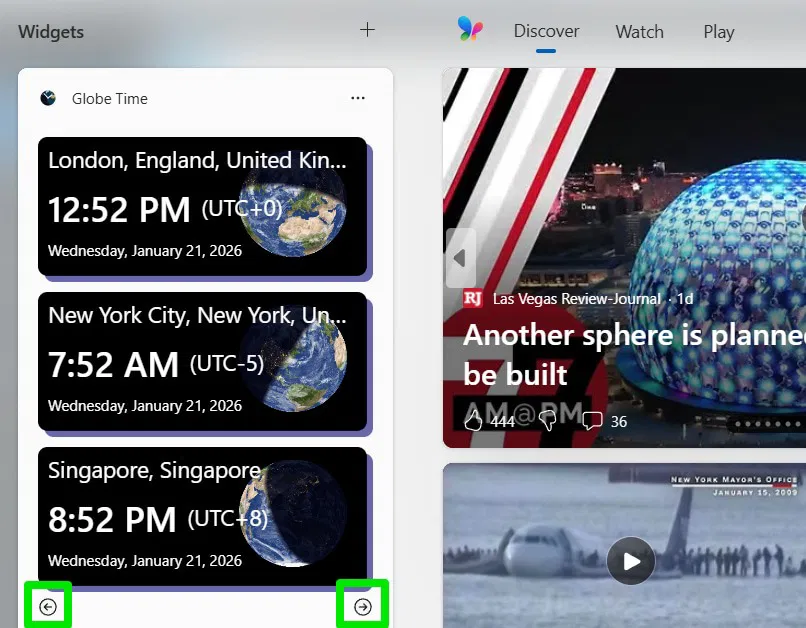Click the play icon on the airplane video
This screenshot has width=806, height=628.
click(631, 561)
